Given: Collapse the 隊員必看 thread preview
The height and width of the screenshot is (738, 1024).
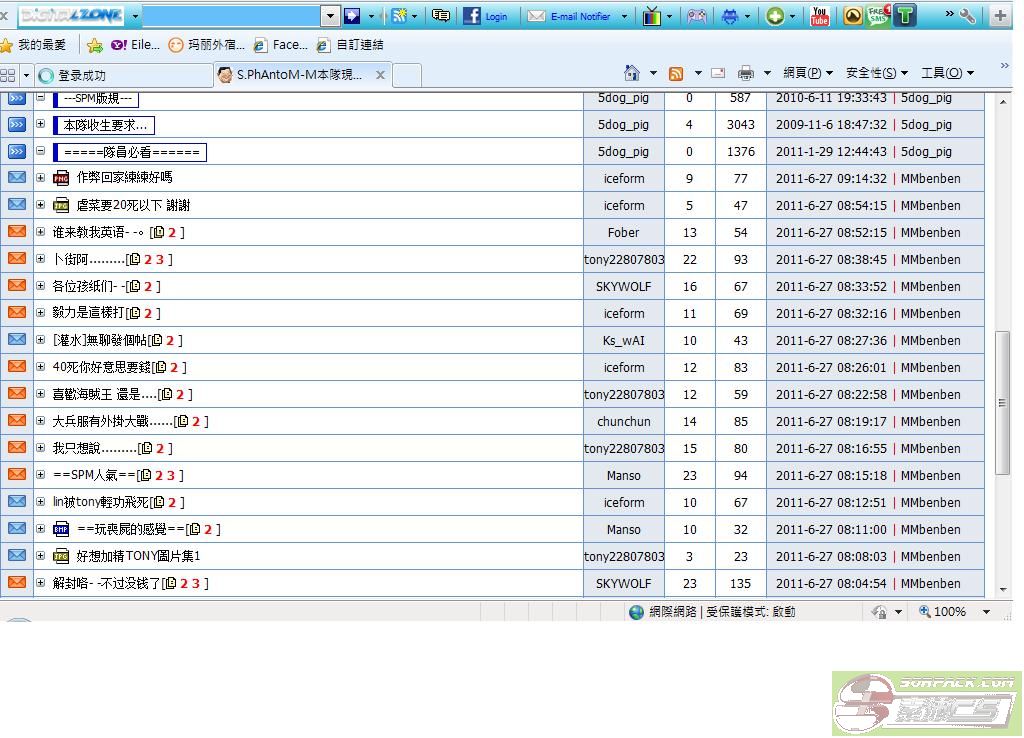Looking at the screenshot, I should click(41, 152).
